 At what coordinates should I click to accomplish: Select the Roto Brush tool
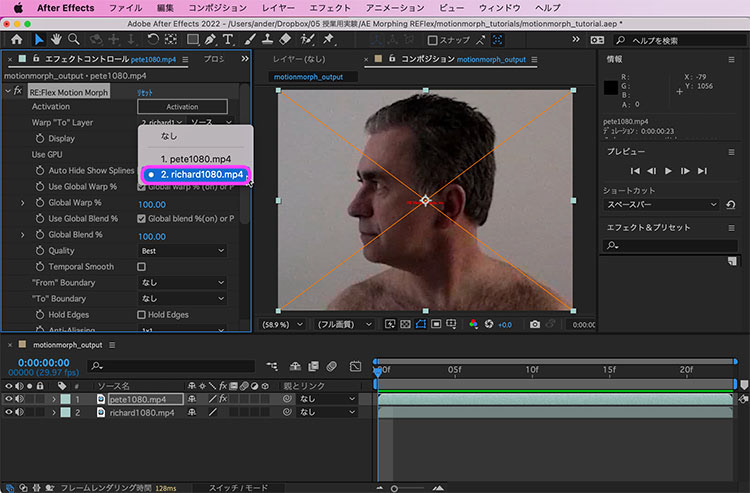tap(307, 40)
